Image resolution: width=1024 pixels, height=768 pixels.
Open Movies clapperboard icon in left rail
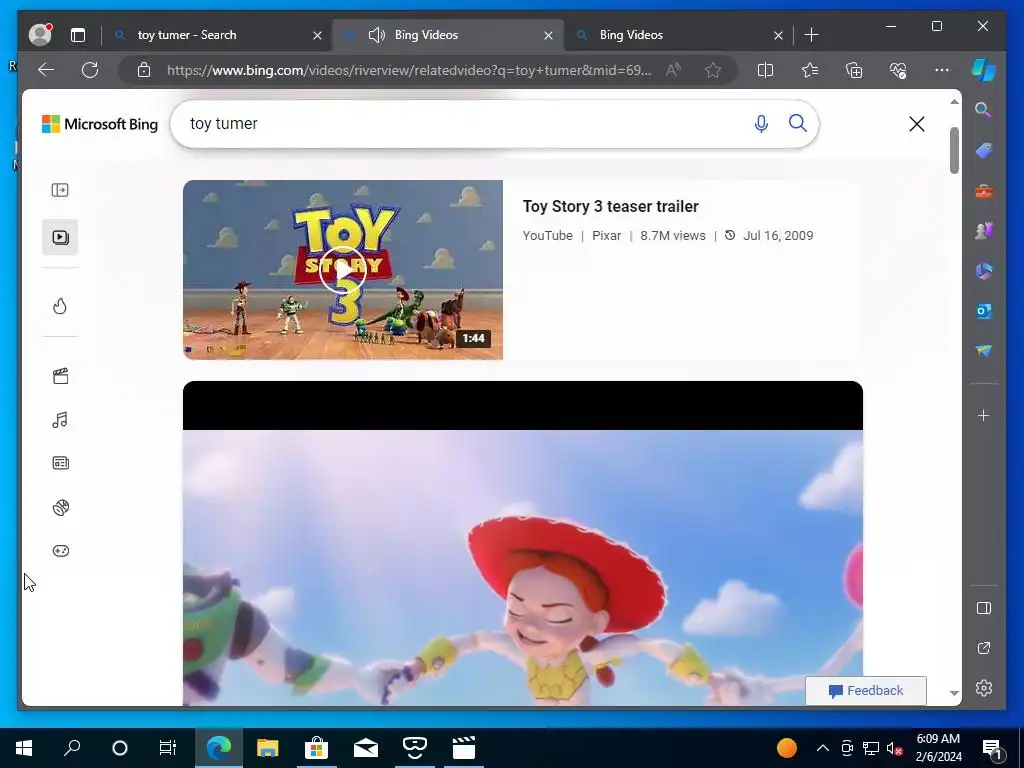(x=60, y=376)
